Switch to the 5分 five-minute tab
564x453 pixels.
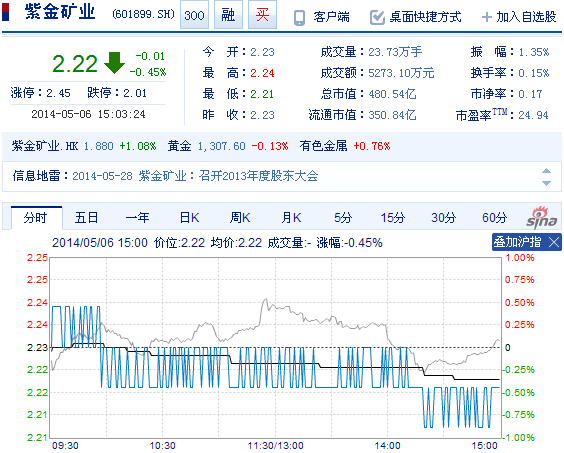(342, 218)
